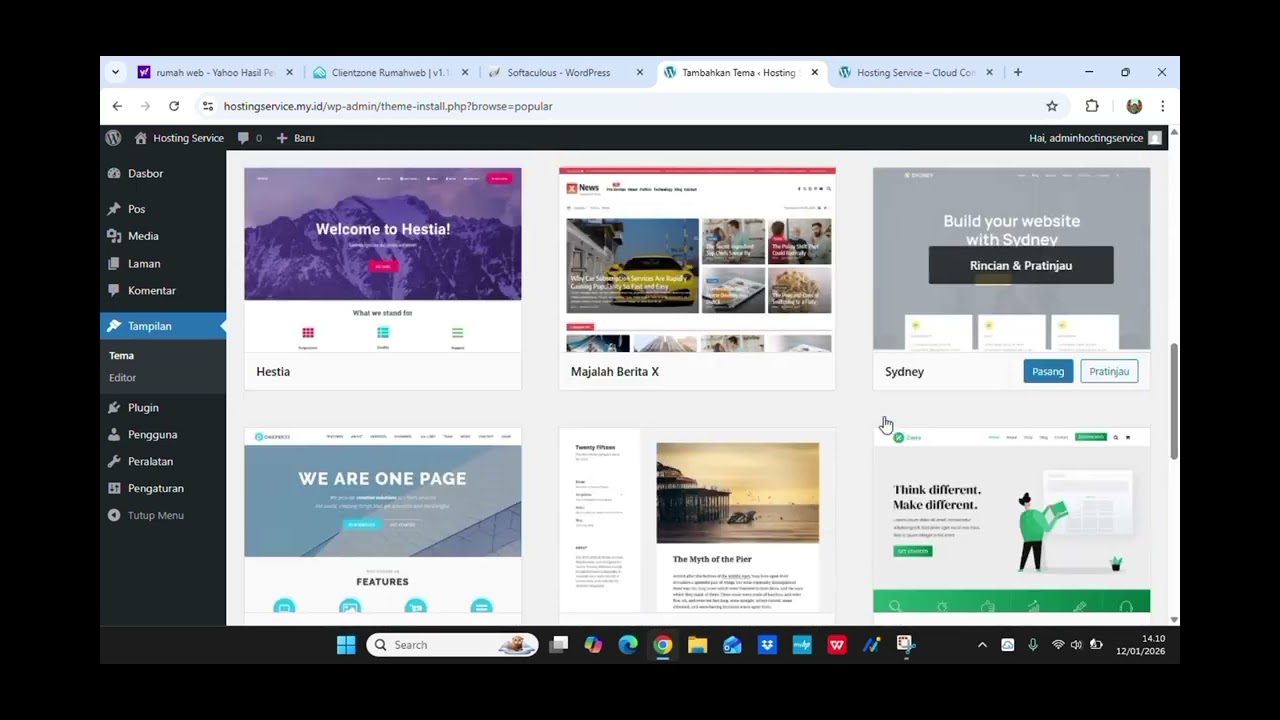The image size is (1280, 720).
Task: View site information icon in address bar
Action: click(x=207, y=106)
